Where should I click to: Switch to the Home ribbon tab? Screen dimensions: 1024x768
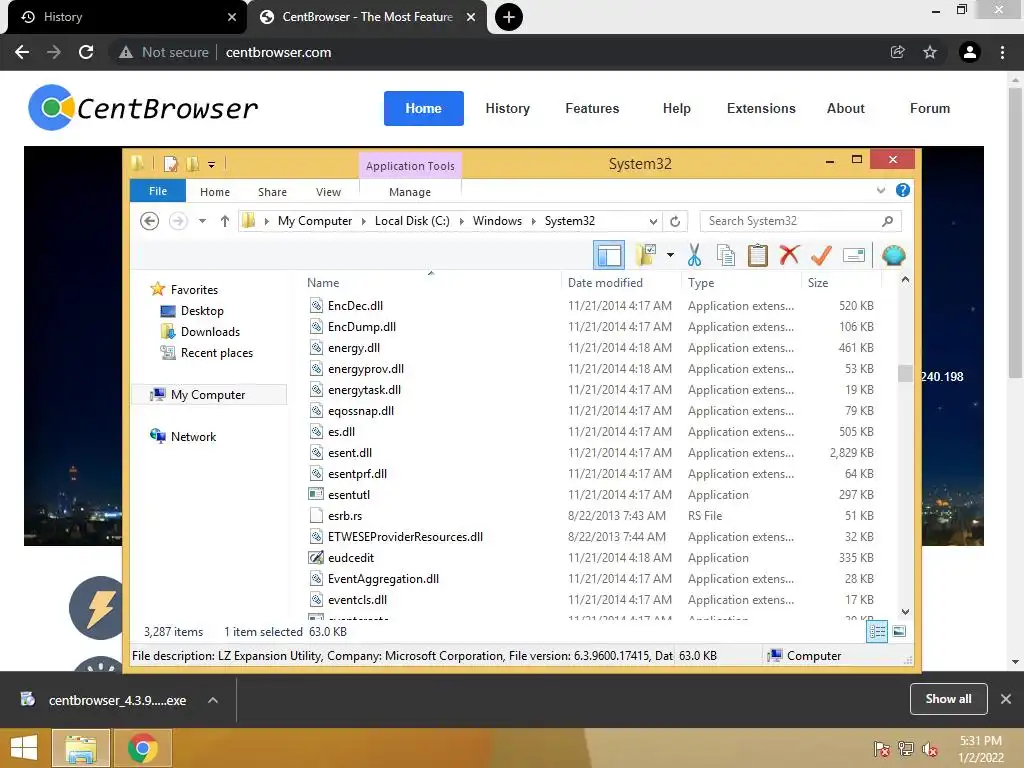click(x=215, y=192)
